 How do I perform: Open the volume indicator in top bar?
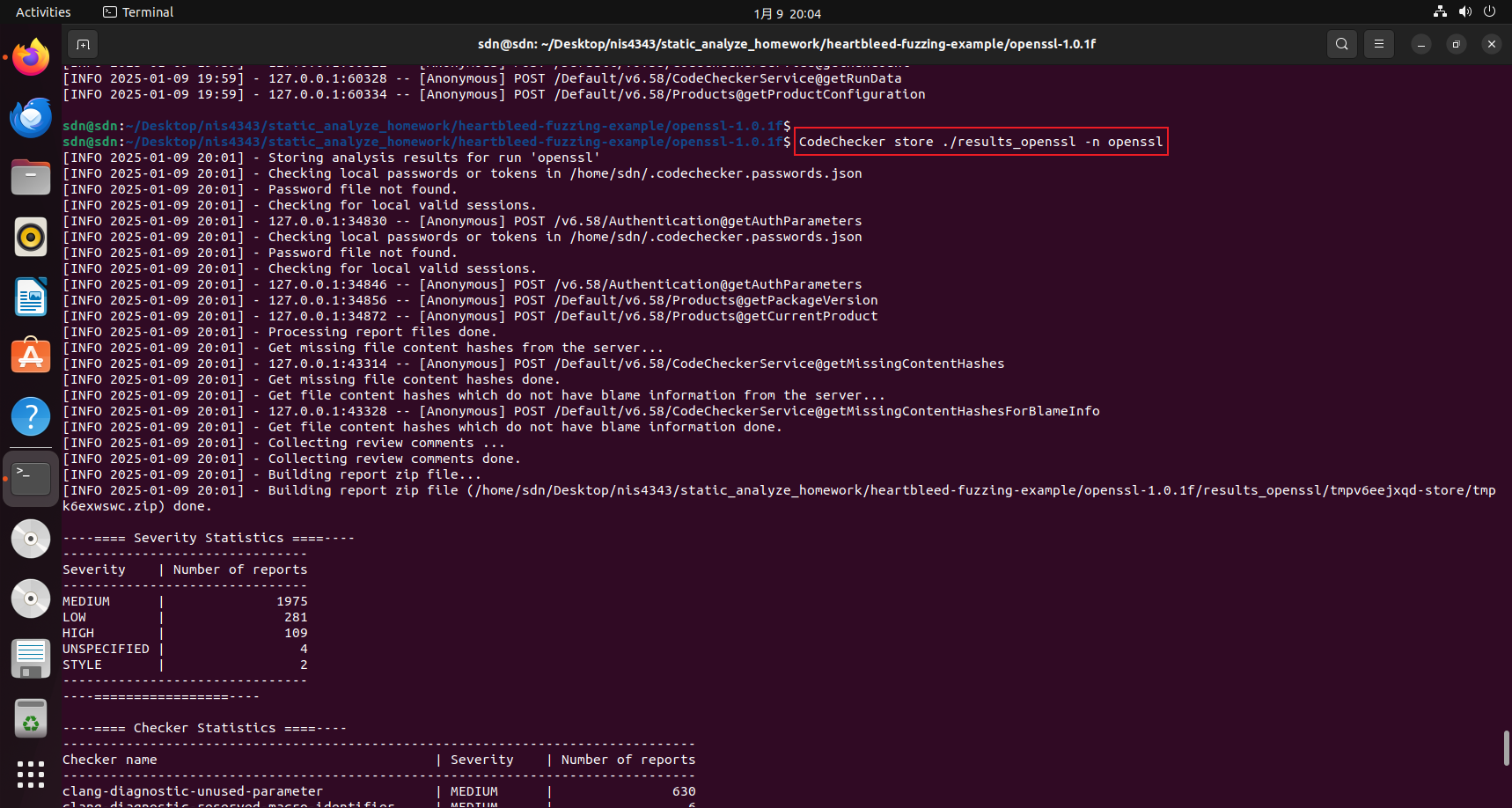click(x=1464, y=11)
